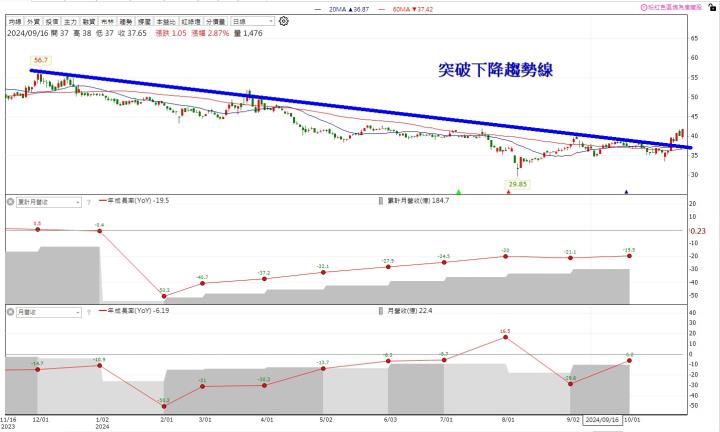Open the 日線 period dropdown

(253, 22)
